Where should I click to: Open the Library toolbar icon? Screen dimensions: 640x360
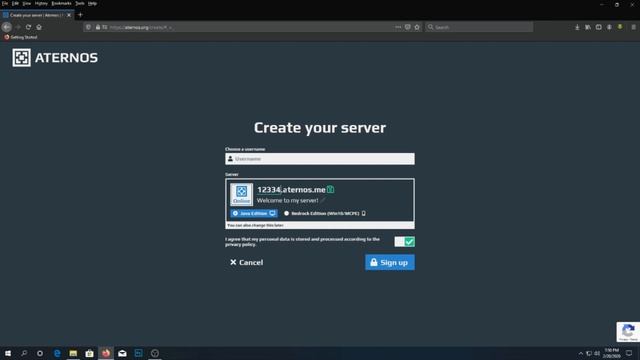[x=588, y=27]
